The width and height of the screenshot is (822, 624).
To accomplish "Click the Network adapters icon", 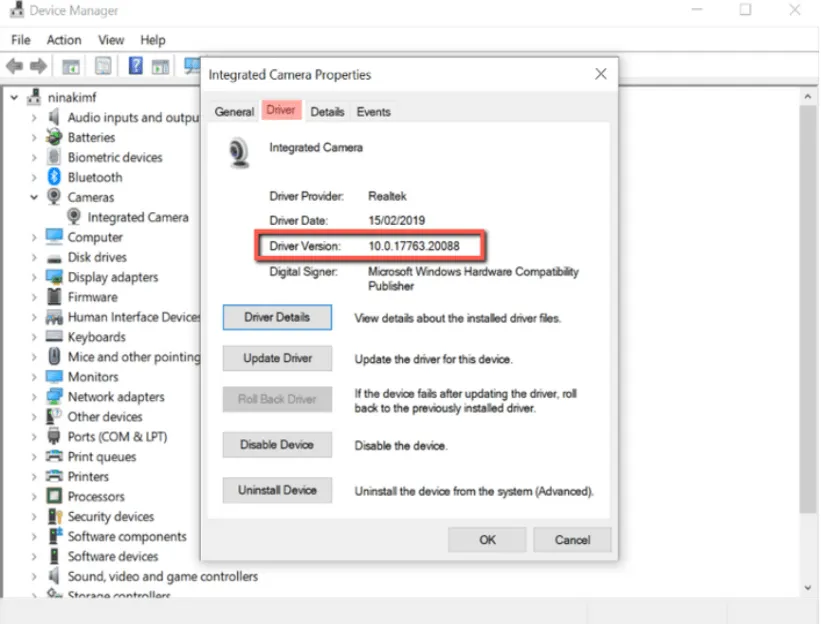I will click(x=54, y=397).
